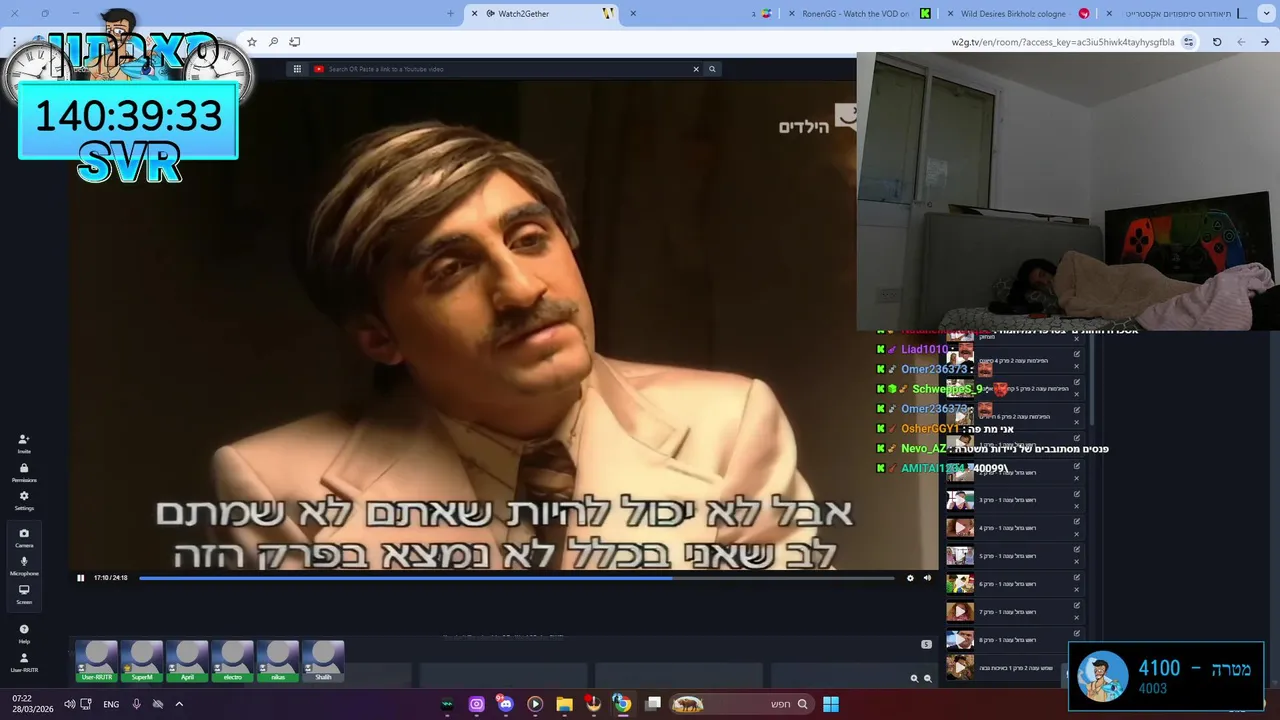
Task: Open Chrome from the taskbar
Action: point(622,704)
